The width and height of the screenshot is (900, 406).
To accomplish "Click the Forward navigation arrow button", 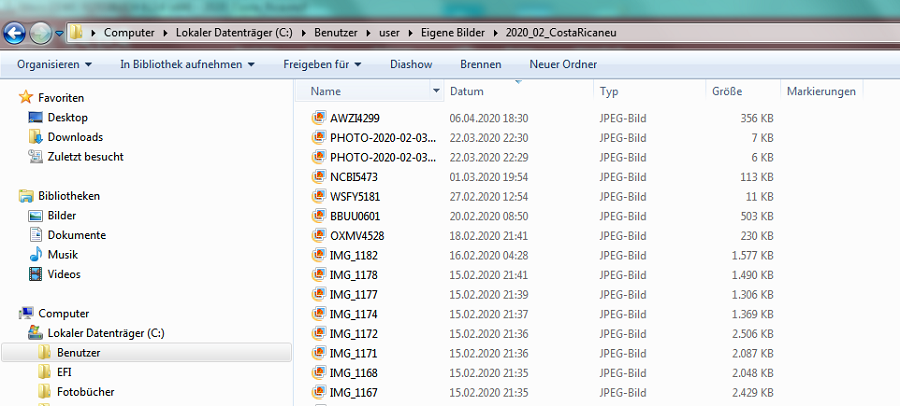I will pyautogui.click(x=40, y=34).
